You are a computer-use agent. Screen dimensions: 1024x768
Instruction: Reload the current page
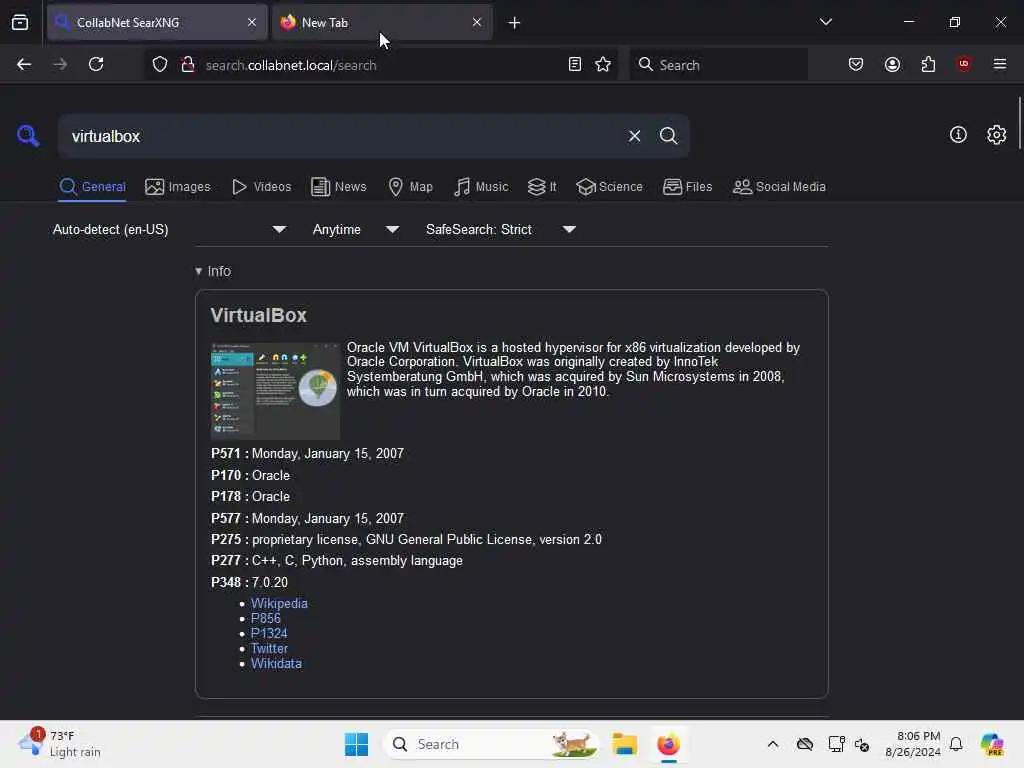(96, 64)
